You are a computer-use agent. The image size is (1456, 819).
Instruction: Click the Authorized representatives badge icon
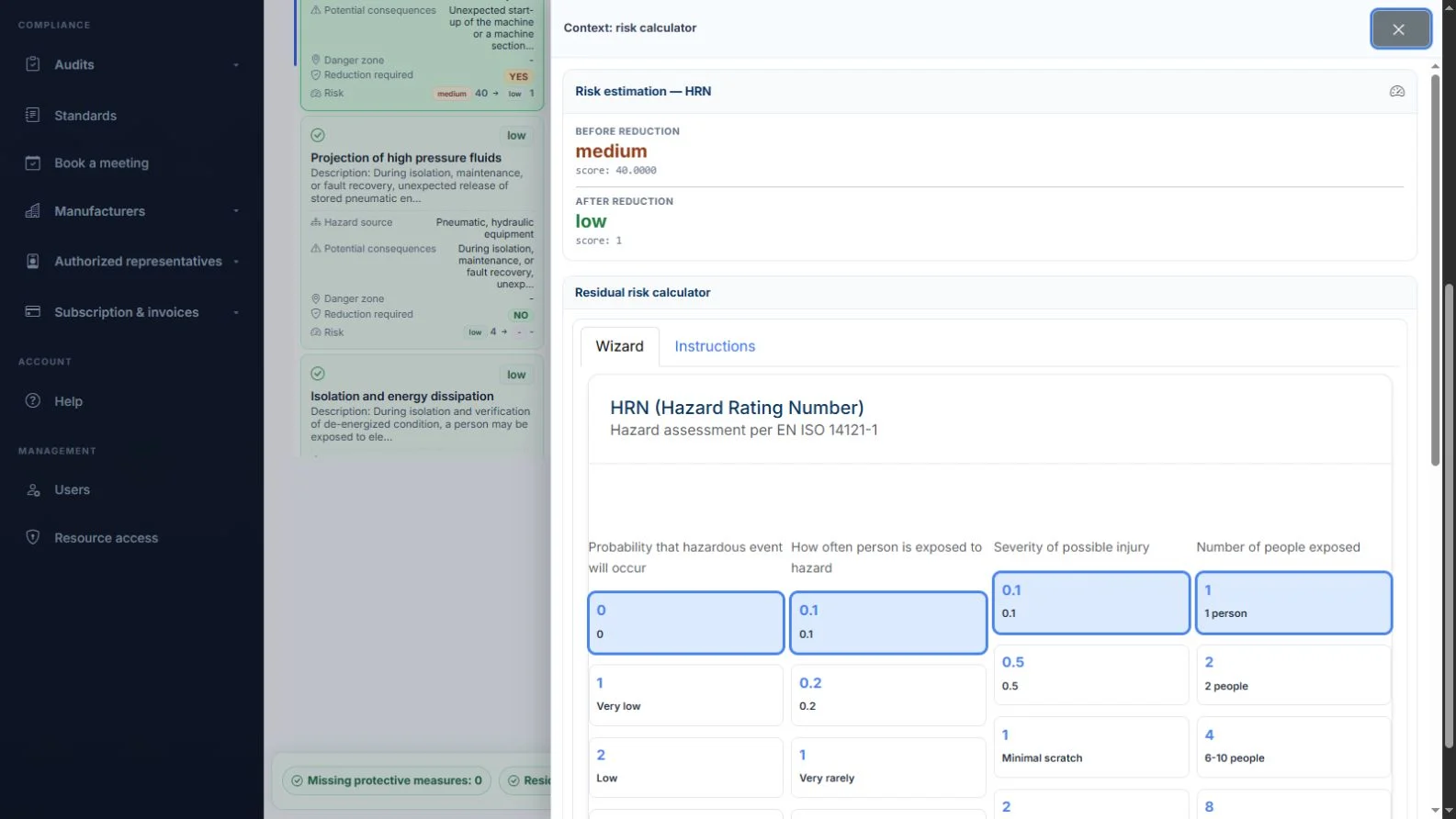(x=33, y=262)
